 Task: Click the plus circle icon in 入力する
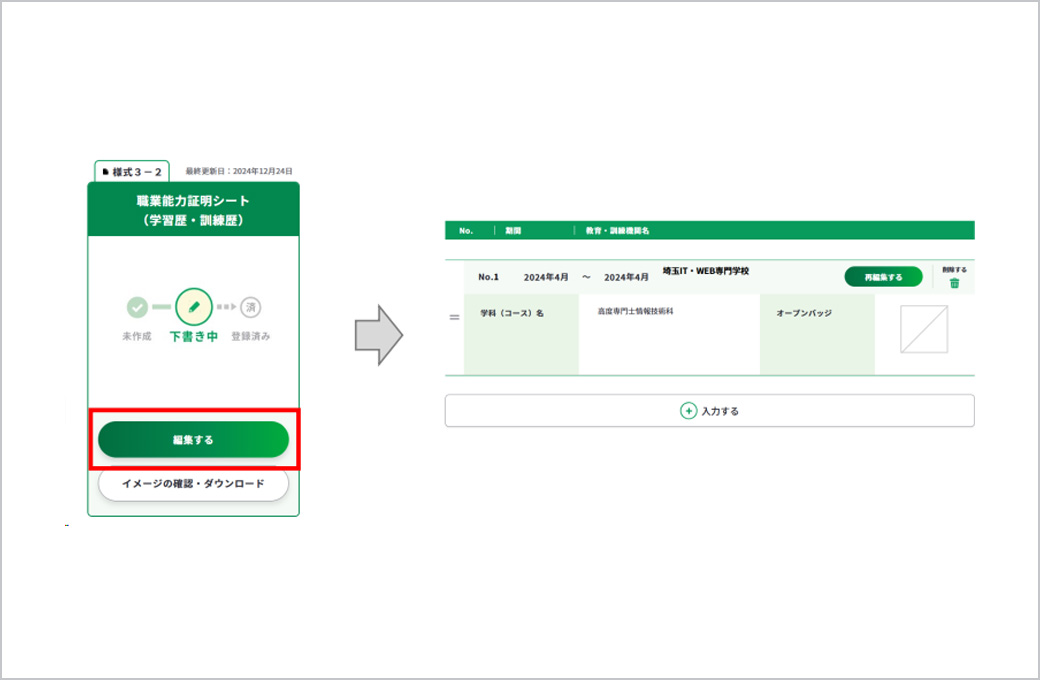coord(688,411)
